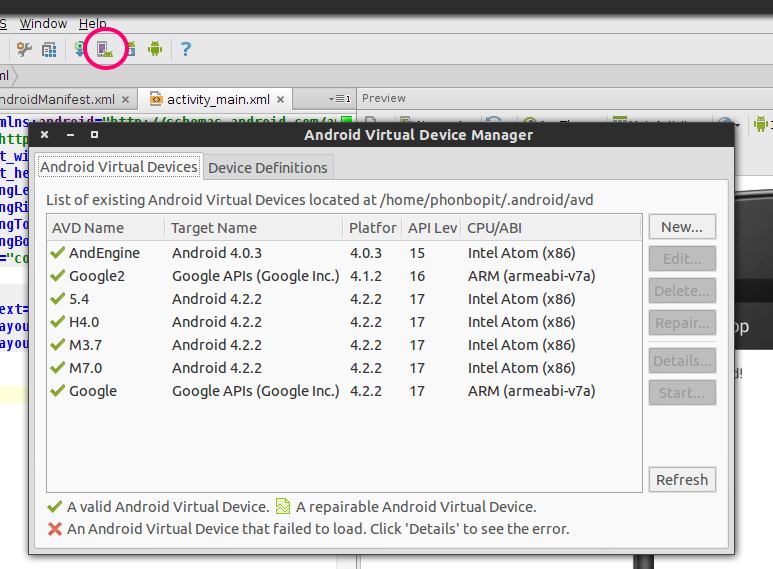The image size is (773, 569).
Task: Click the green Android robot toolbar icon
Action: click(x=155, y=49)
